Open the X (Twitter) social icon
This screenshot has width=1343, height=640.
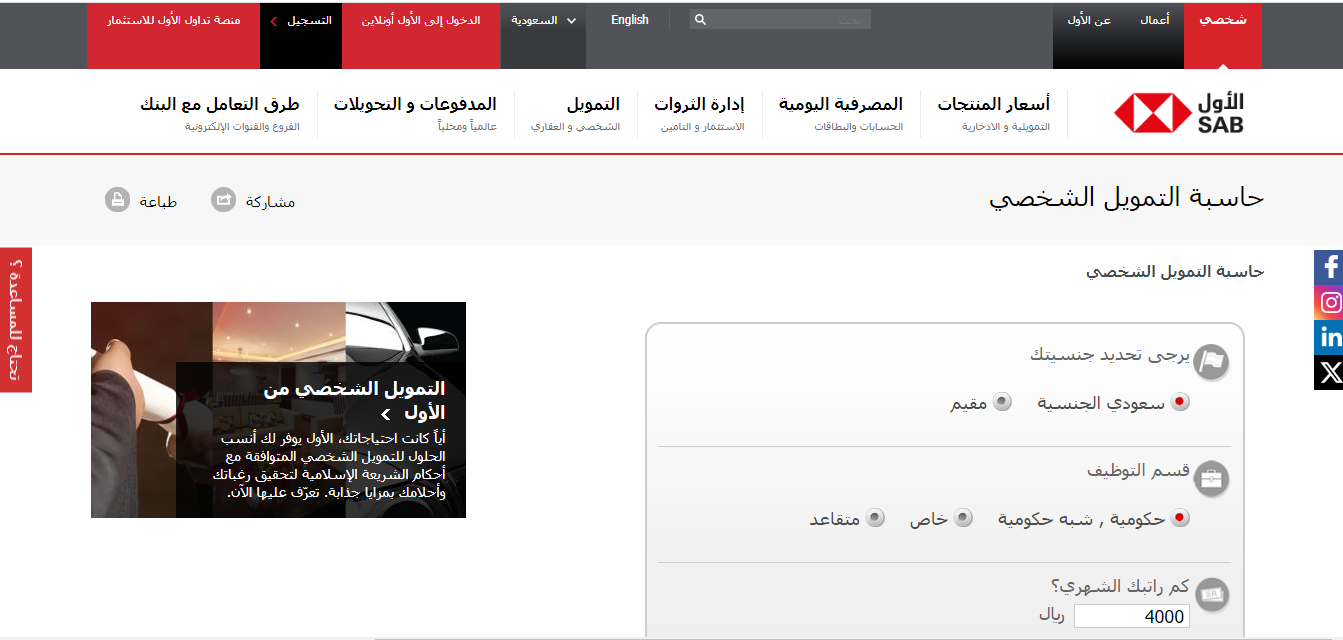1329,373
